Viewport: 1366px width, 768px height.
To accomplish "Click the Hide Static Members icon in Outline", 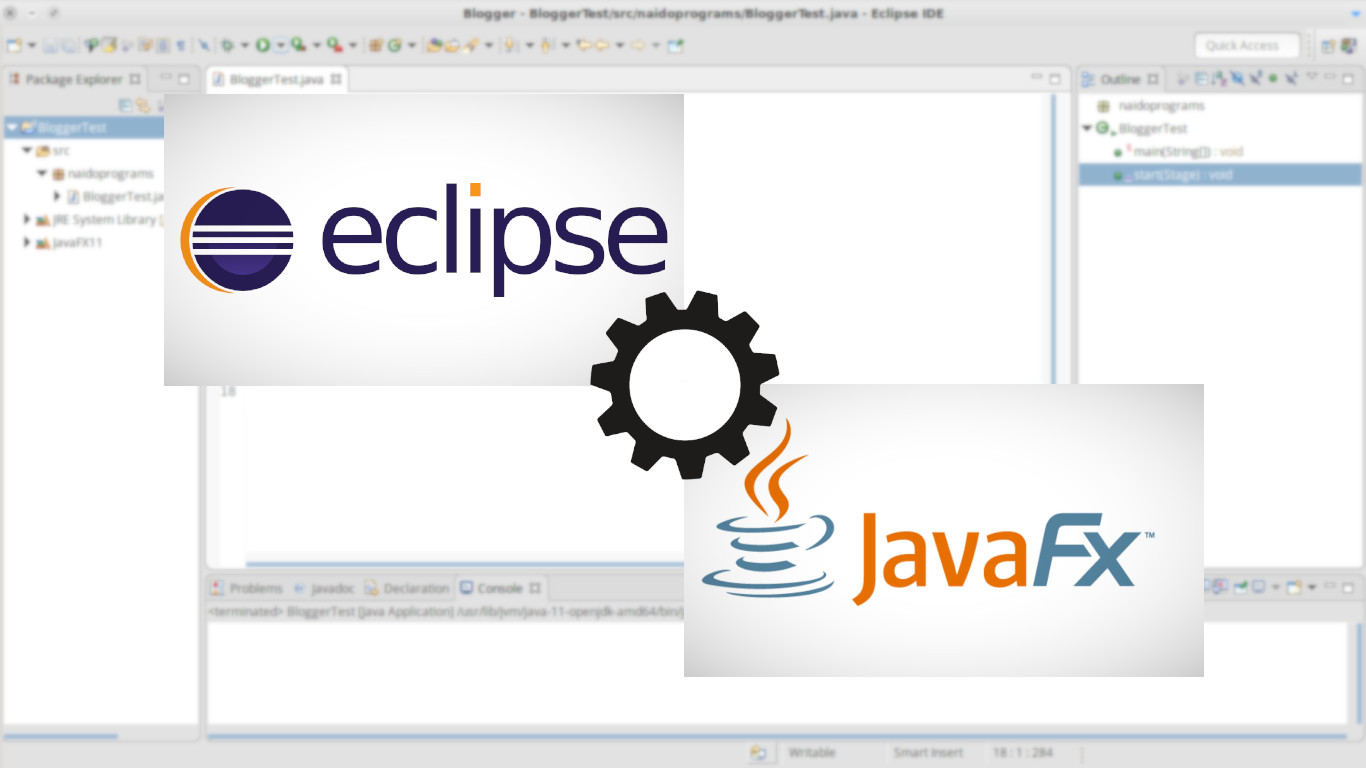I will coord(1255,79).
